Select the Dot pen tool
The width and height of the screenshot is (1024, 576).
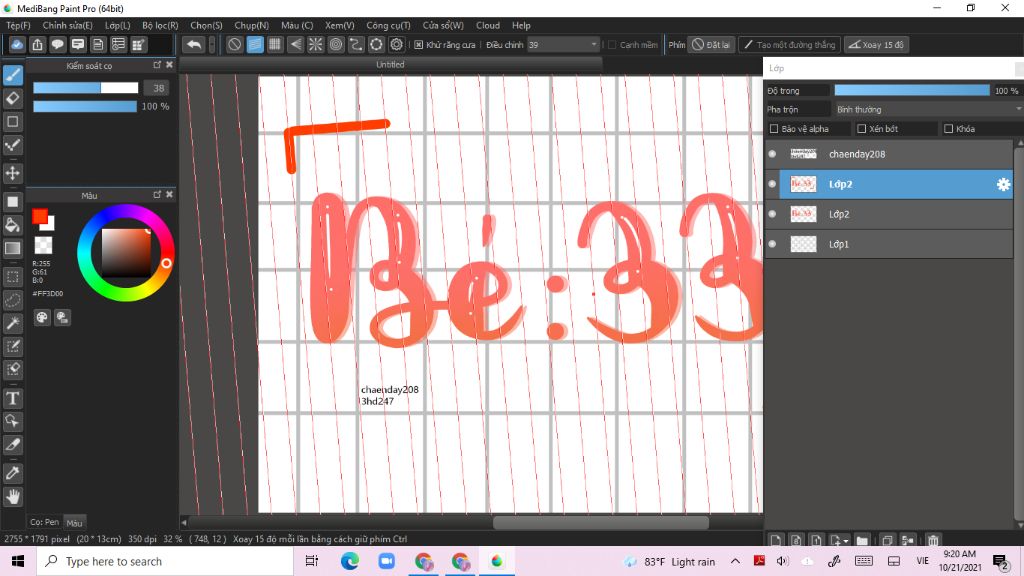(13, 146)
